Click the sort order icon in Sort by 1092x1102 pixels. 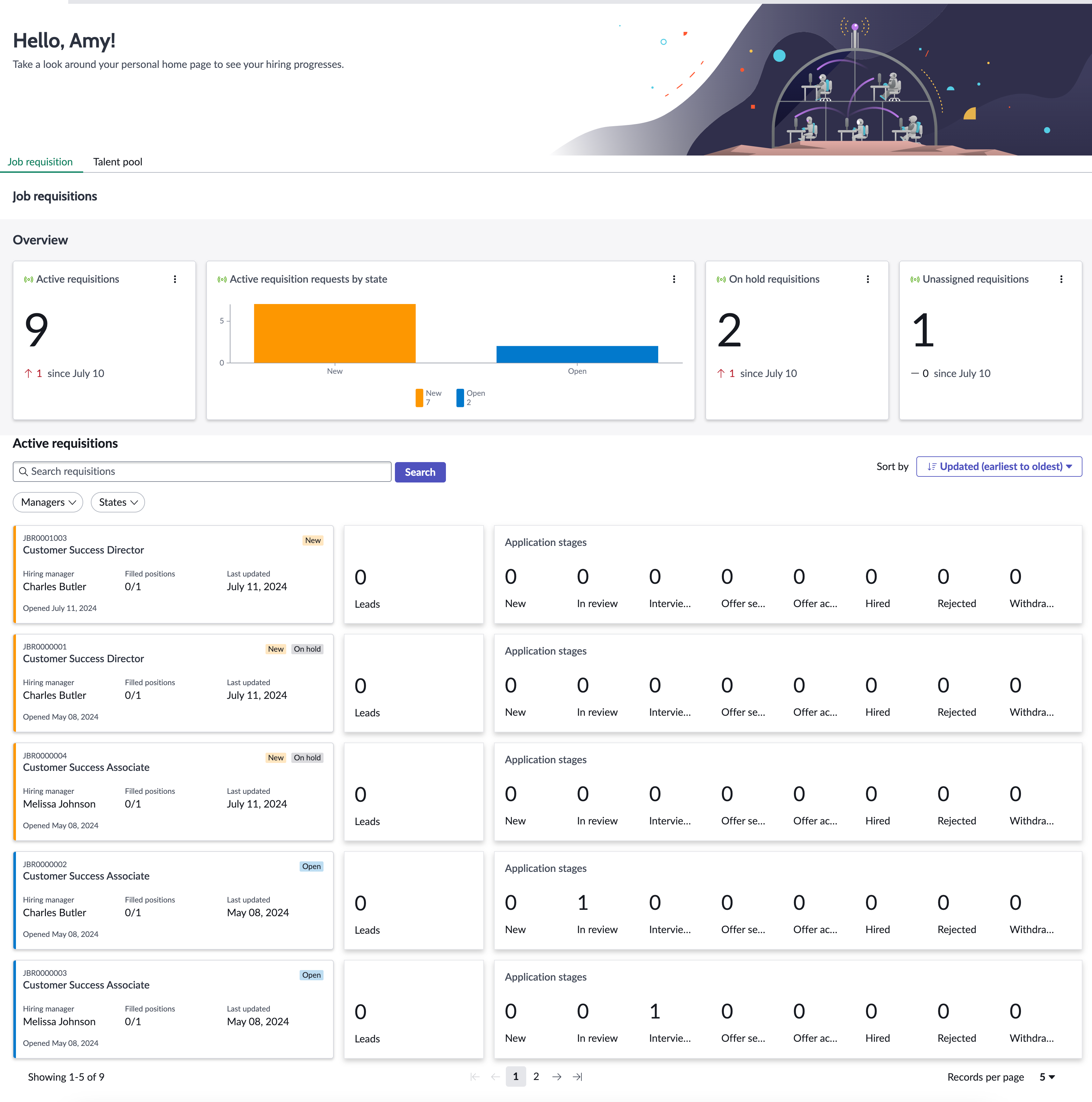(932, 467)
